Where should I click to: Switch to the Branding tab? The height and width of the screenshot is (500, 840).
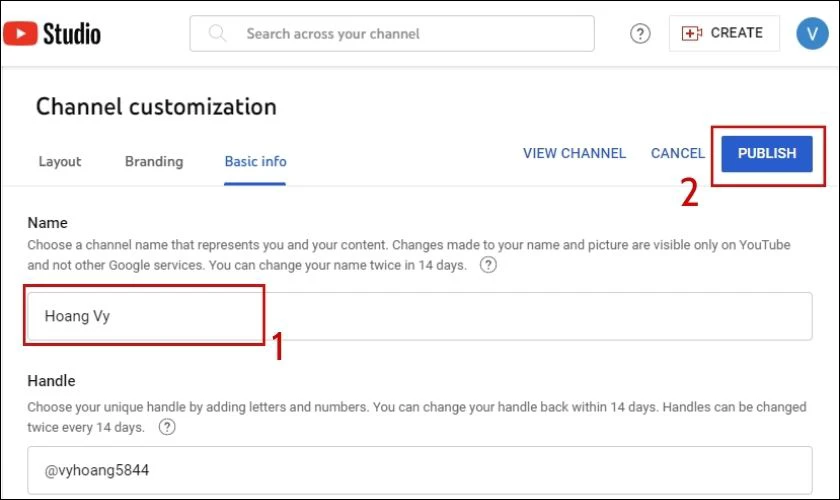[x=154, y=161]
